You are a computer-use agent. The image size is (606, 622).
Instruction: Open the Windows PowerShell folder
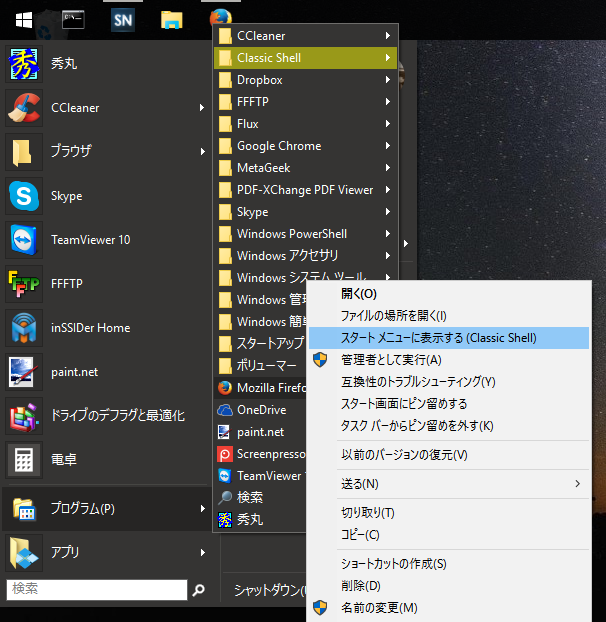click(305, 234)
